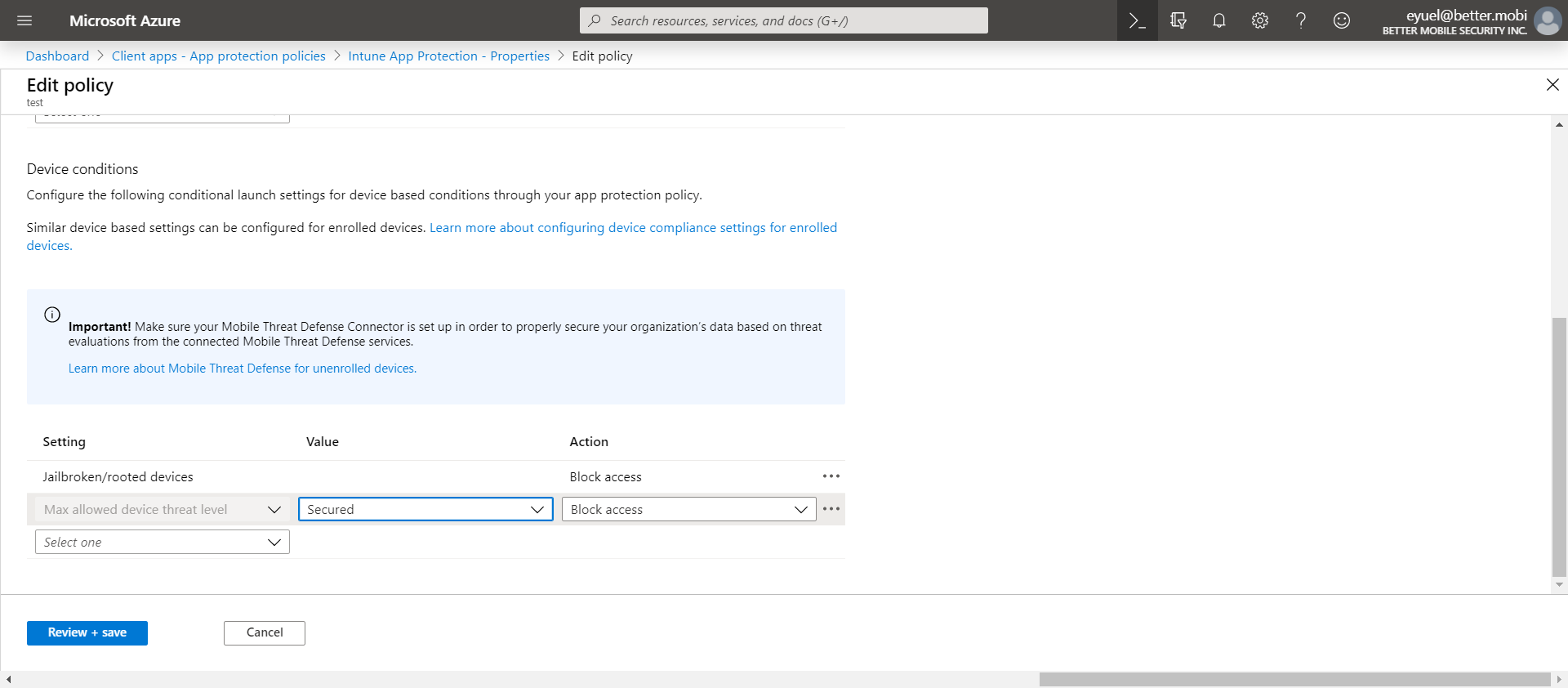Click the Value column header
The width and height of the screenshot is (1568, 688).
pyautogui.click(x=323, y=442)
